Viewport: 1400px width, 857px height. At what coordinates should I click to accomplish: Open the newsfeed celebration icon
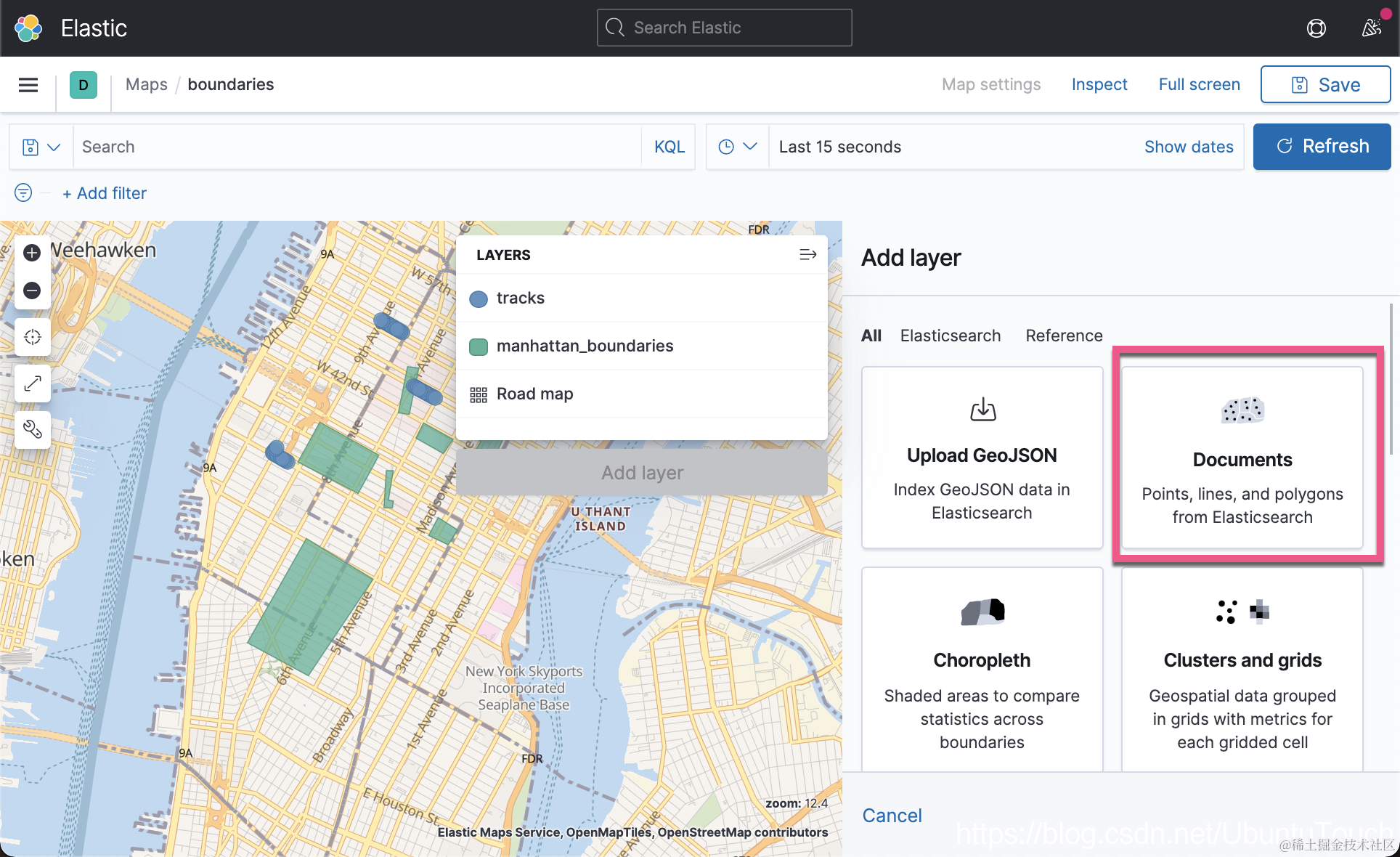coord(1371,28)
